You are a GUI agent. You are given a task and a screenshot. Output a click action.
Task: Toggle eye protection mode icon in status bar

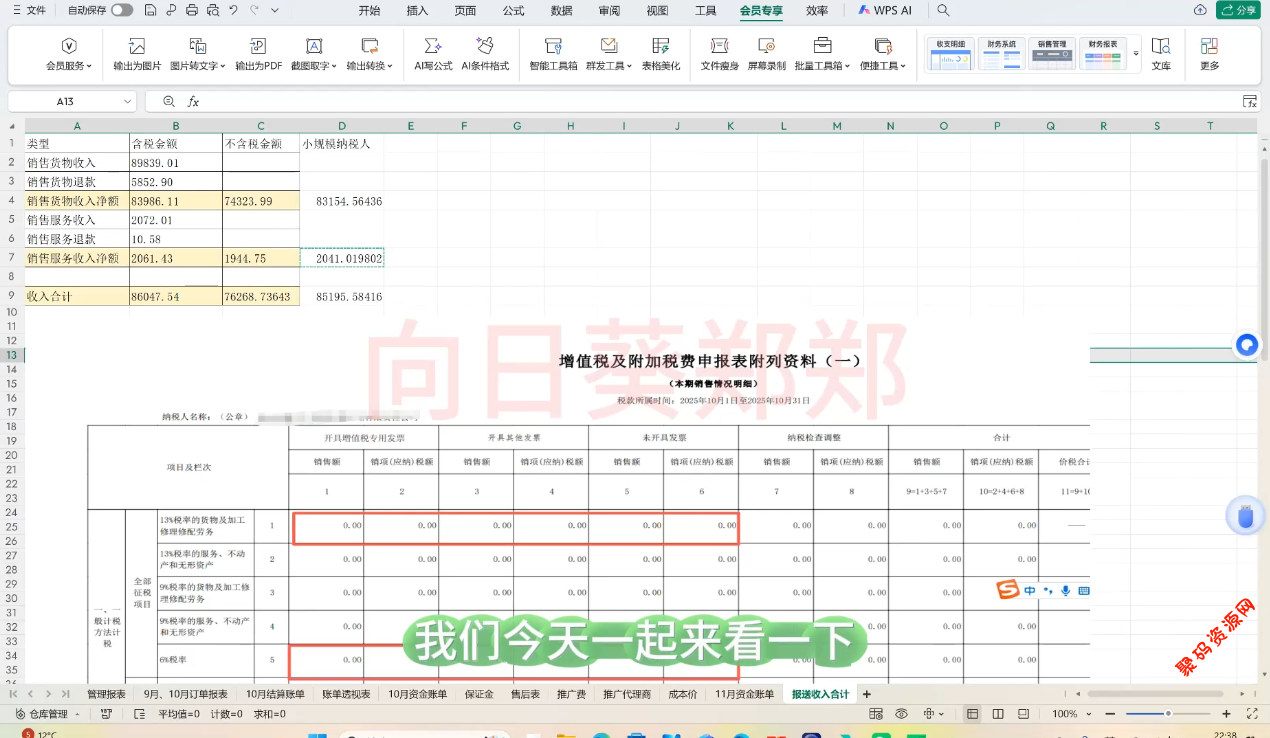tap(901, 714)
